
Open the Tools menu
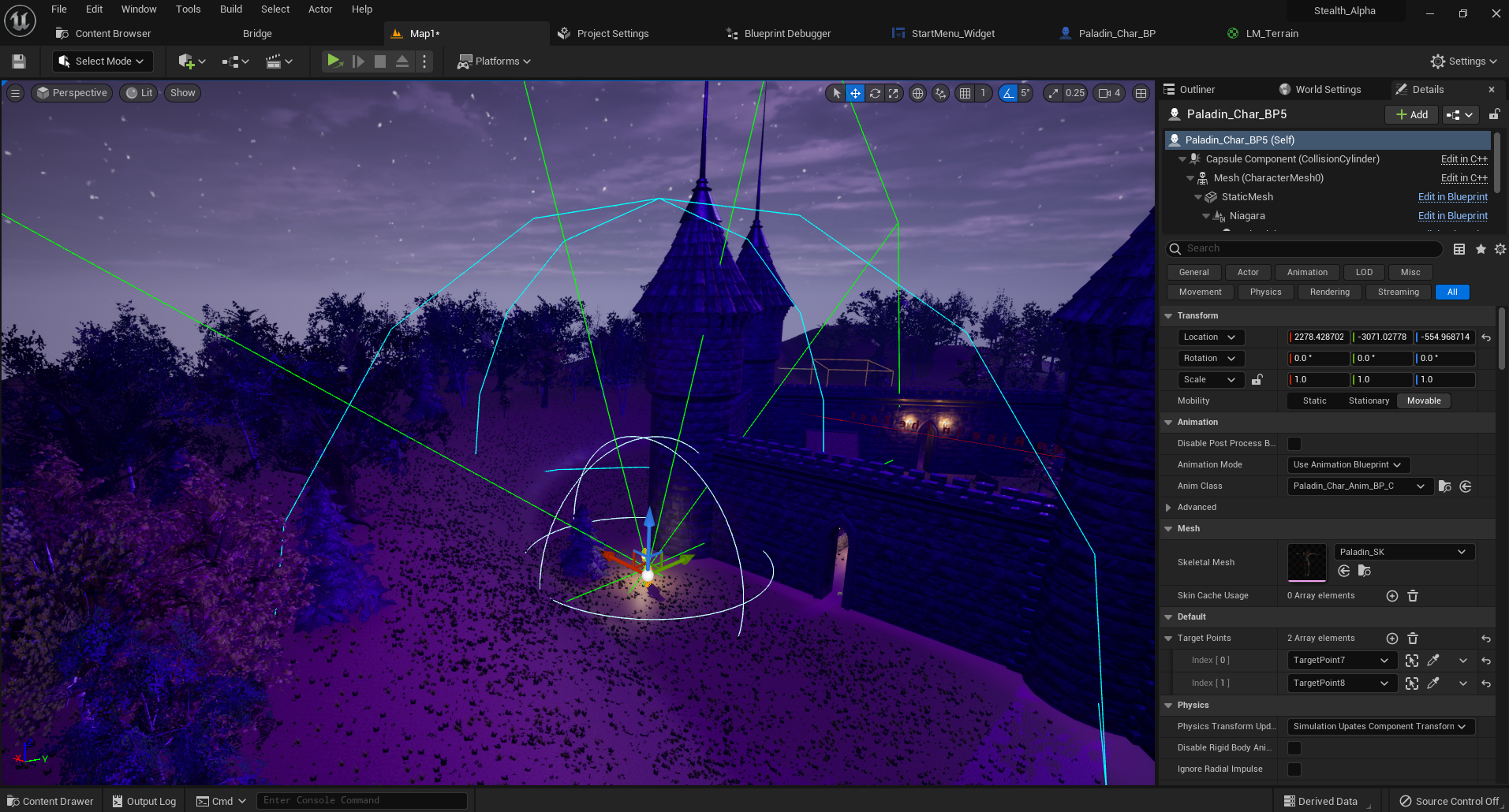189,9
